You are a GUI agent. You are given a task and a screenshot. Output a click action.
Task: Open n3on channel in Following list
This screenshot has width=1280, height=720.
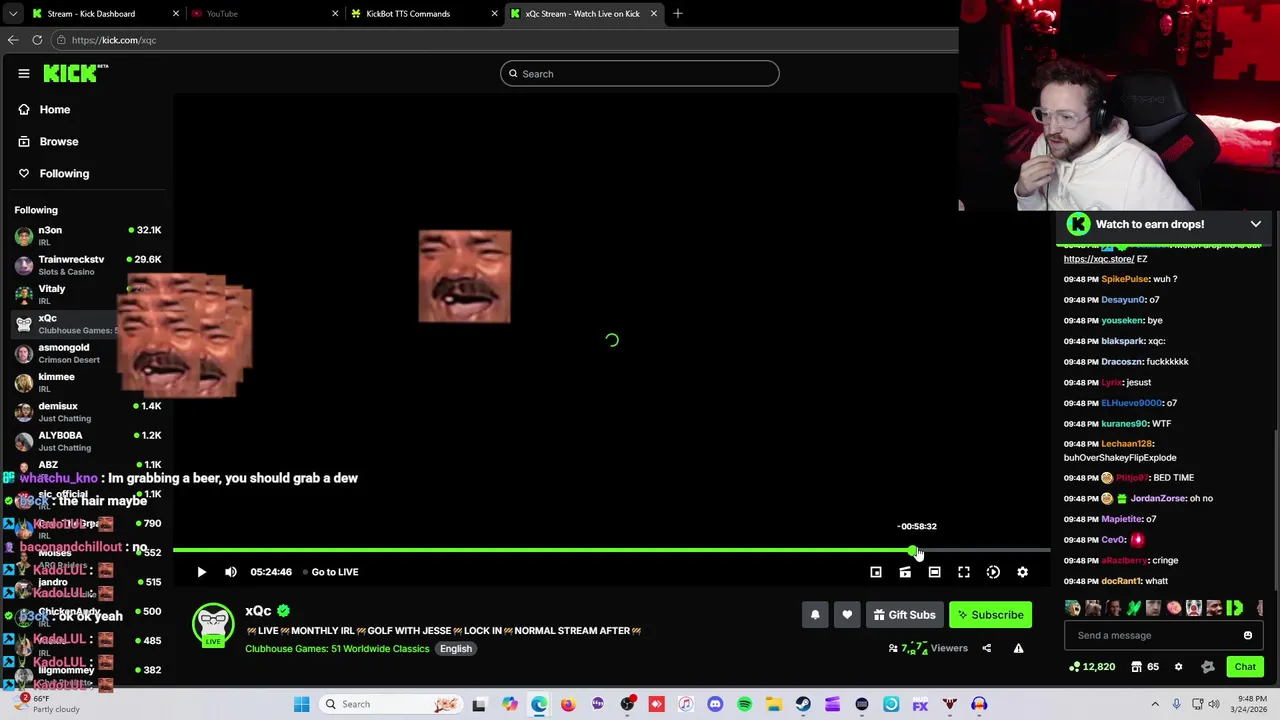pos(88,235)
